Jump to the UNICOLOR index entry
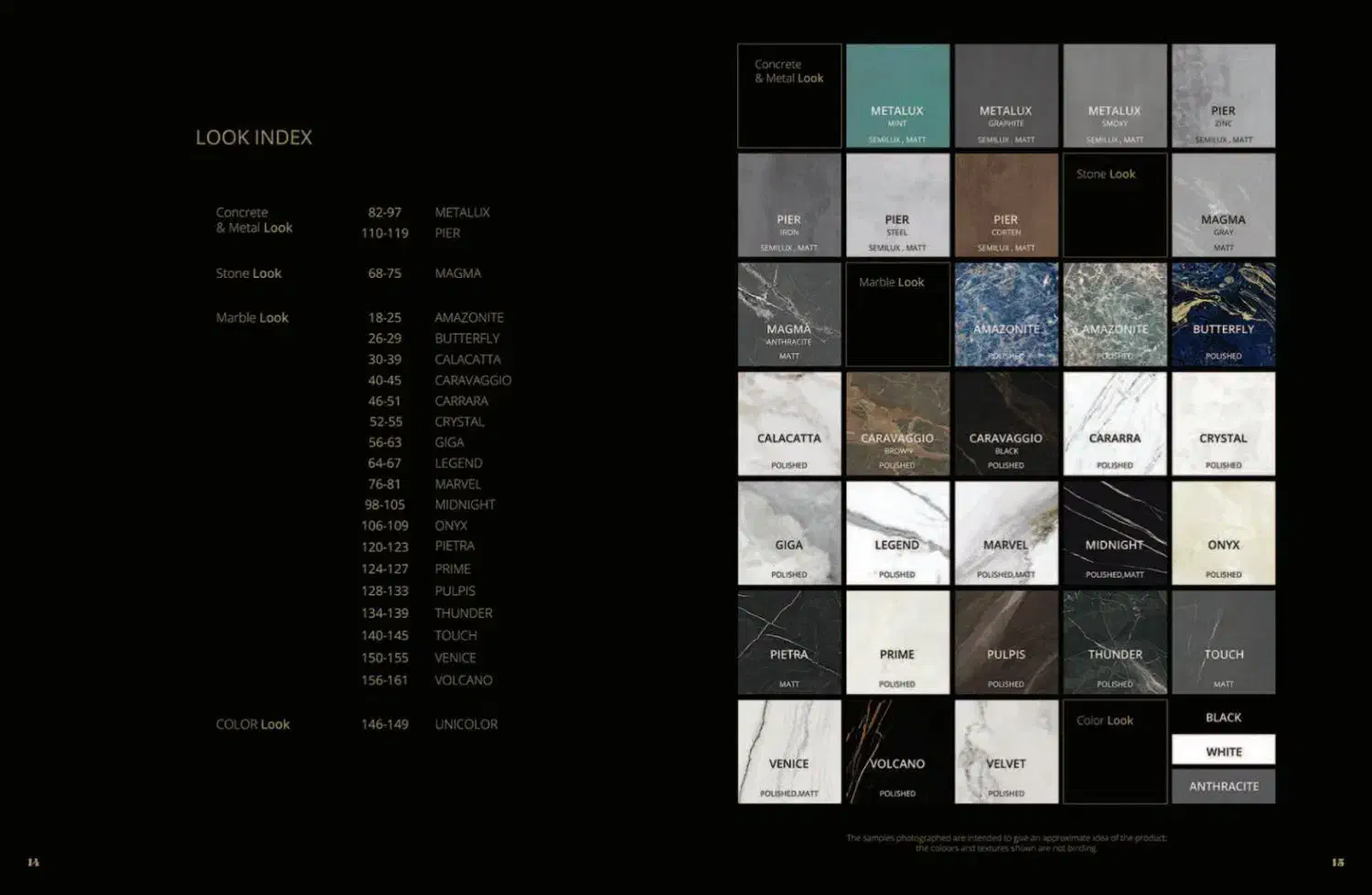The width and height of the screenshot is (1372, 895). 466,724
